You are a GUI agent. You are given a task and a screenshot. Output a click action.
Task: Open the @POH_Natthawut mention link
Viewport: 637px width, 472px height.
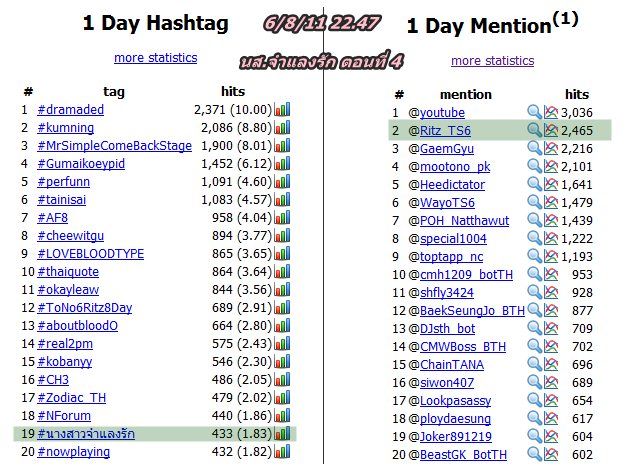click(464, 220)
